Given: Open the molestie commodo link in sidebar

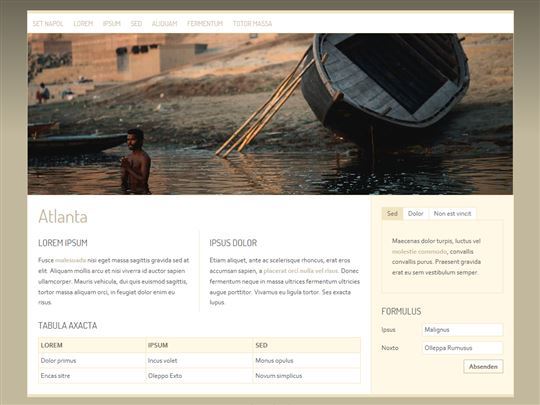Looking at the screenshot, I should [419, 252].
